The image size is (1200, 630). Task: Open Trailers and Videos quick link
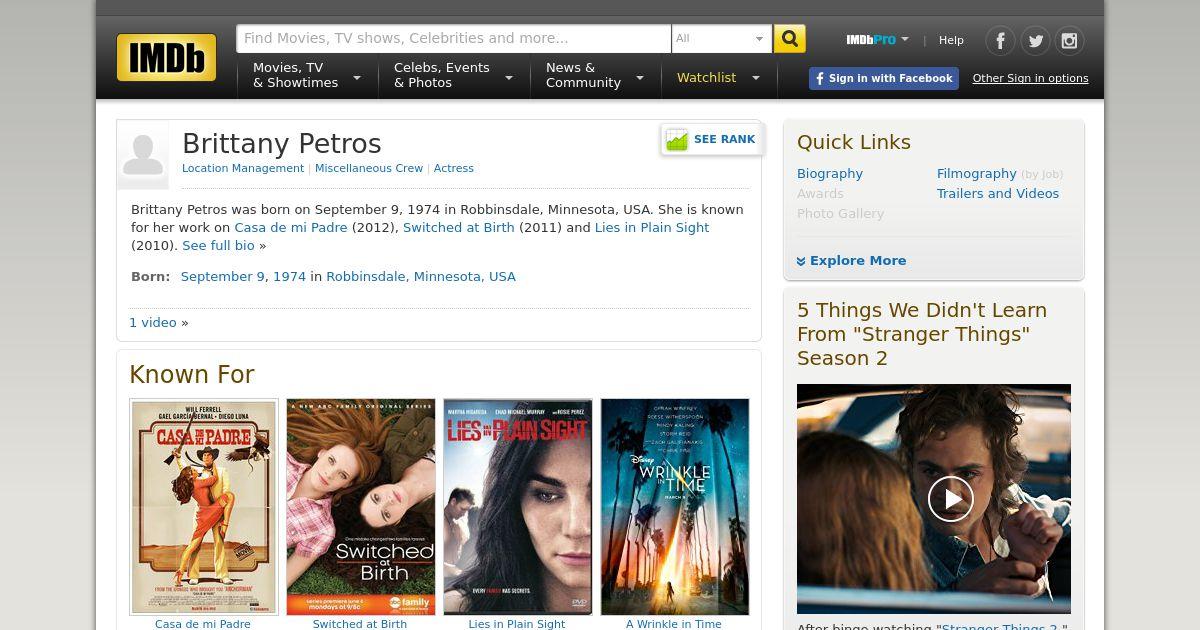(x=998, y=193)
